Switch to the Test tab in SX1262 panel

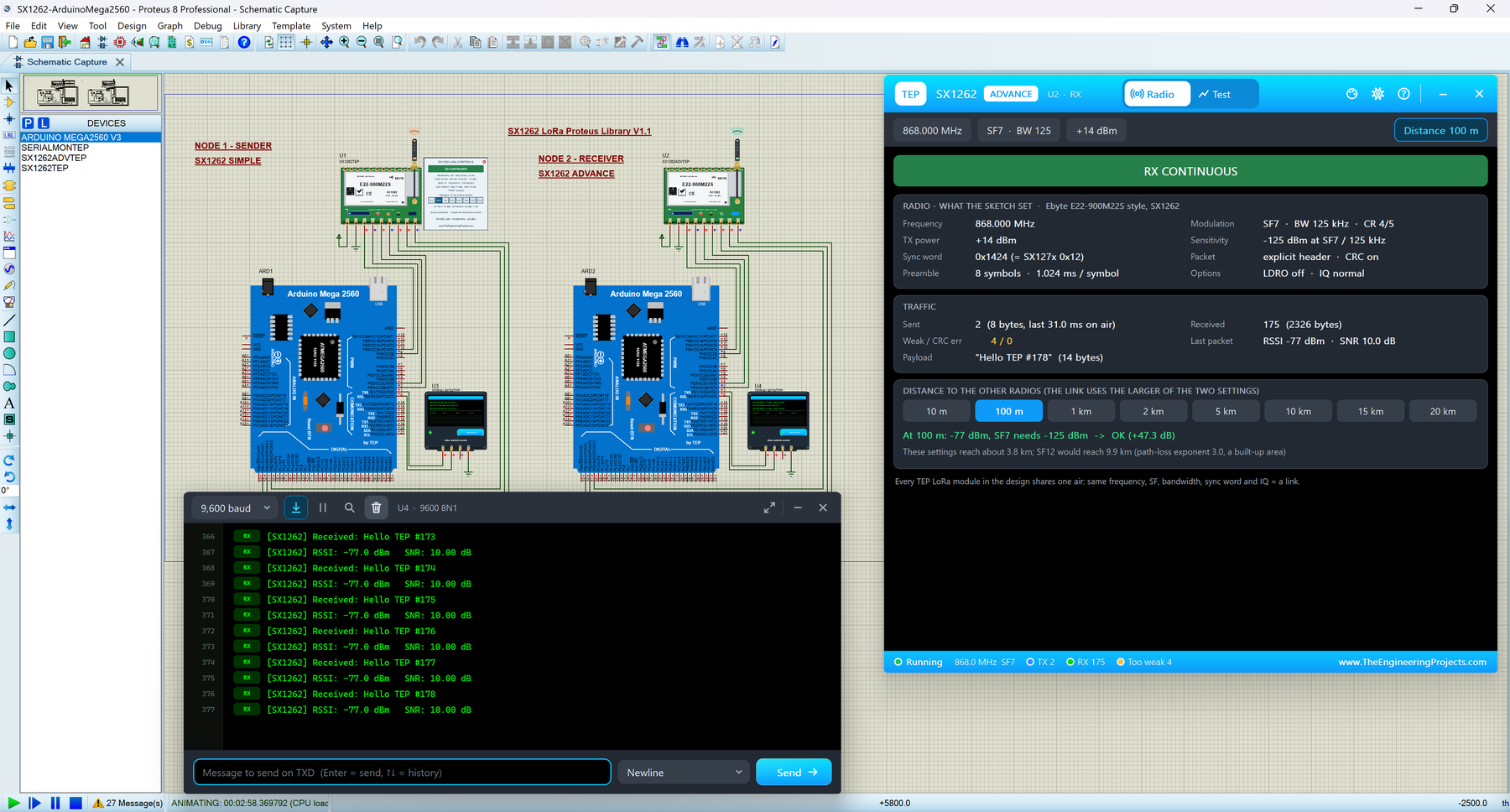pos(1215,94)
